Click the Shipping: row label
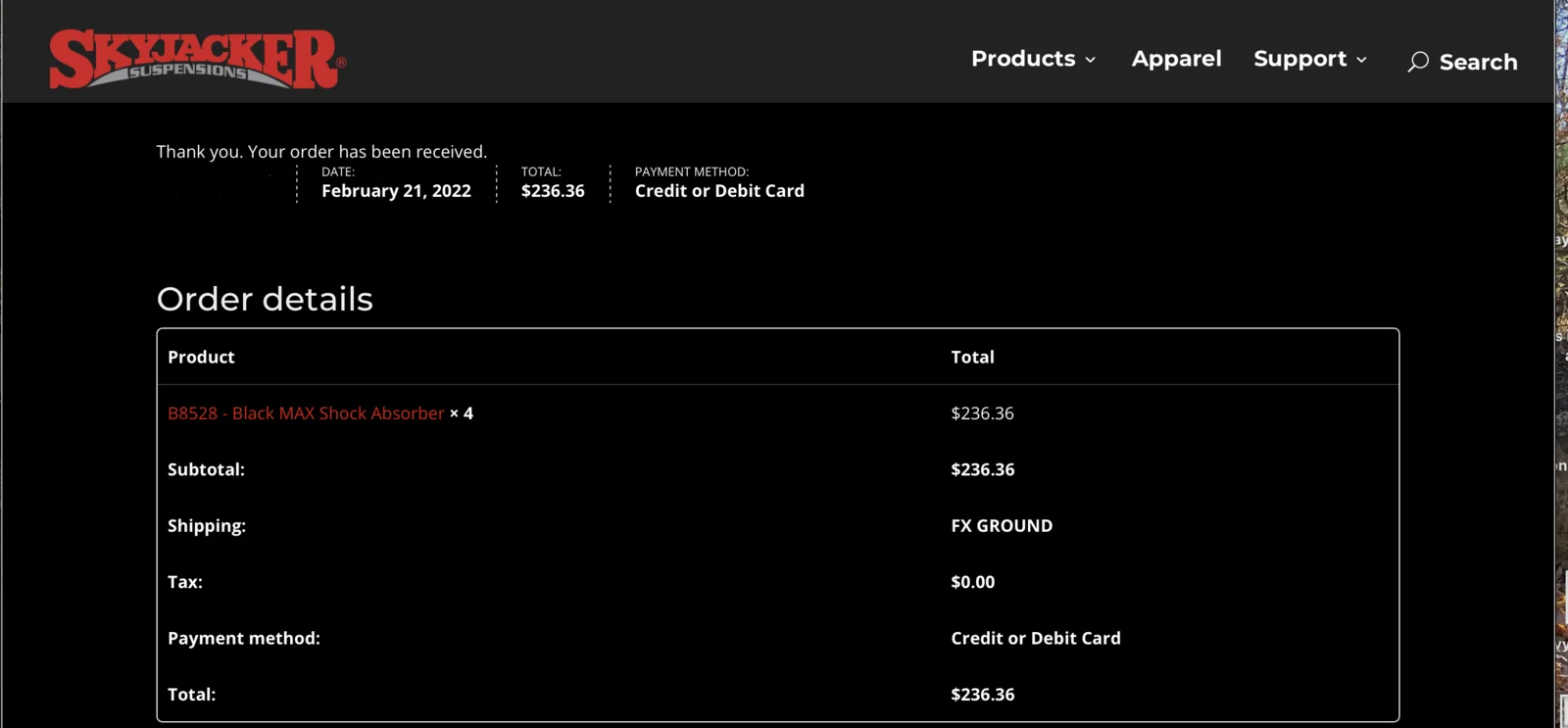 click(x=207, y=526)
